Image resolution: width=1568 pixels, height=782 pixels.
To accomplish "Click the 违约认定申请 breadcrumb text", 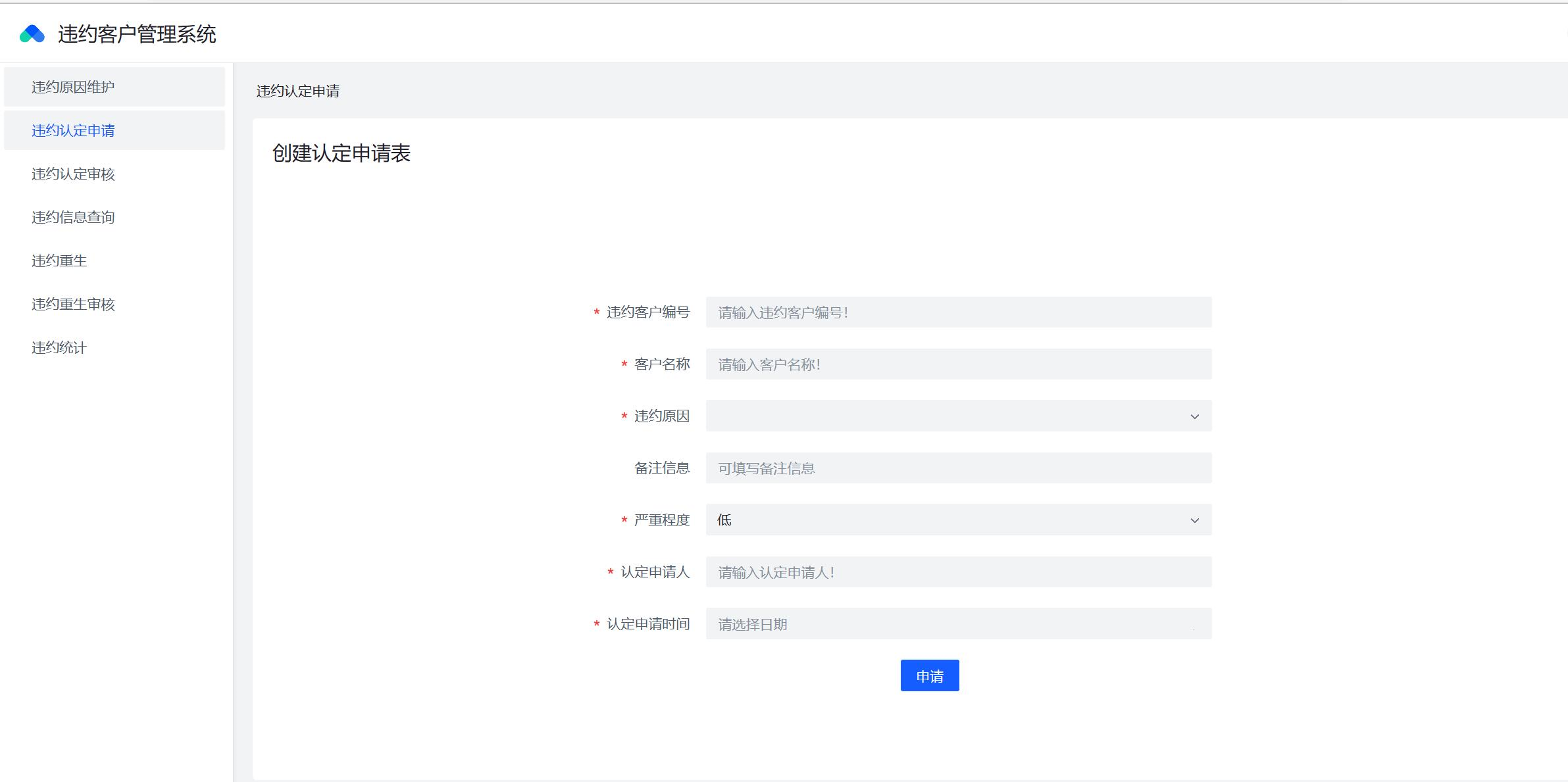I will tap(297, 91).
